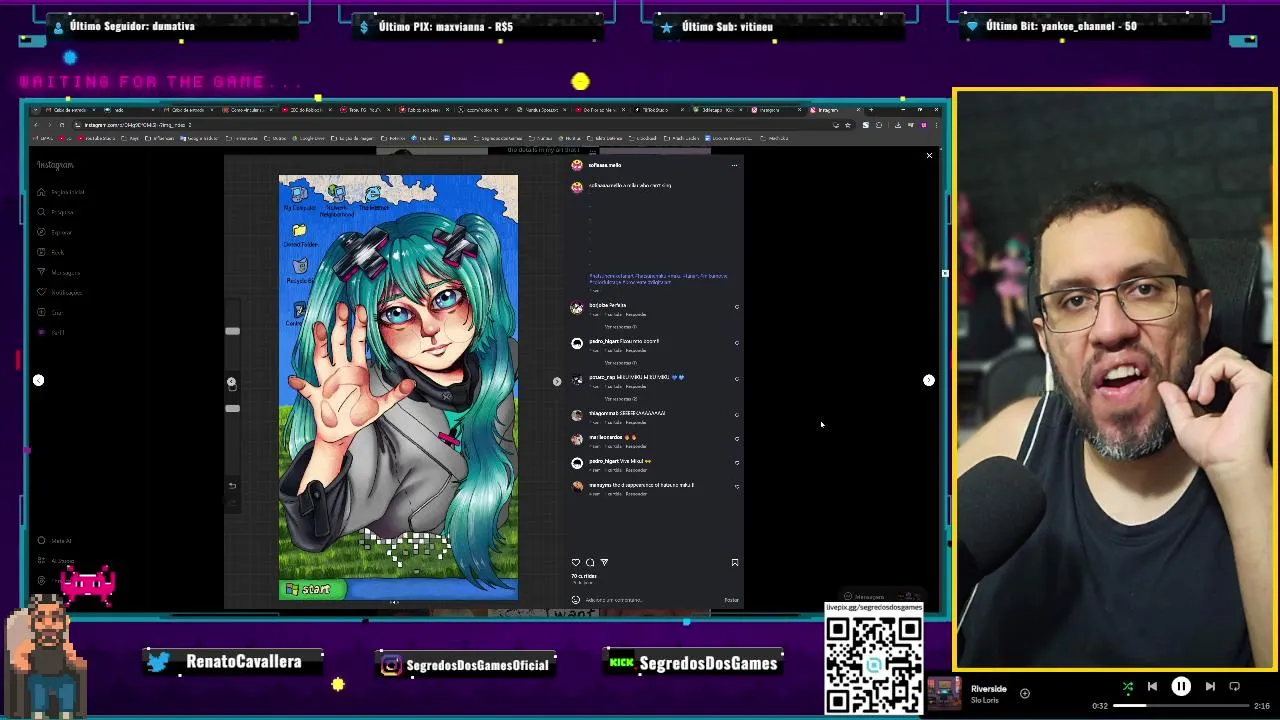Like the MIKU MIKU MIKU comment
Screen dimensions: 1280x720
pyautogui.click(x=737, y=379)
